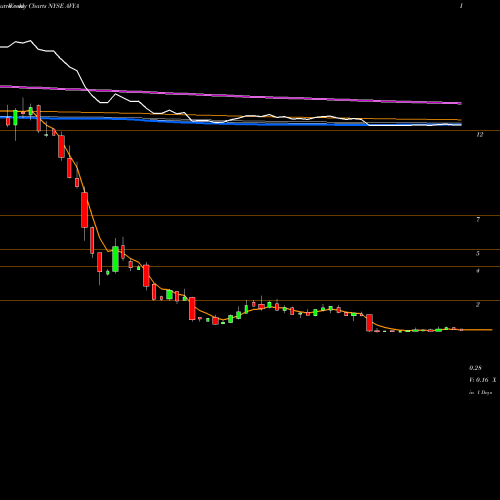Click the price axis label '12'

click(x=479, y=135)
